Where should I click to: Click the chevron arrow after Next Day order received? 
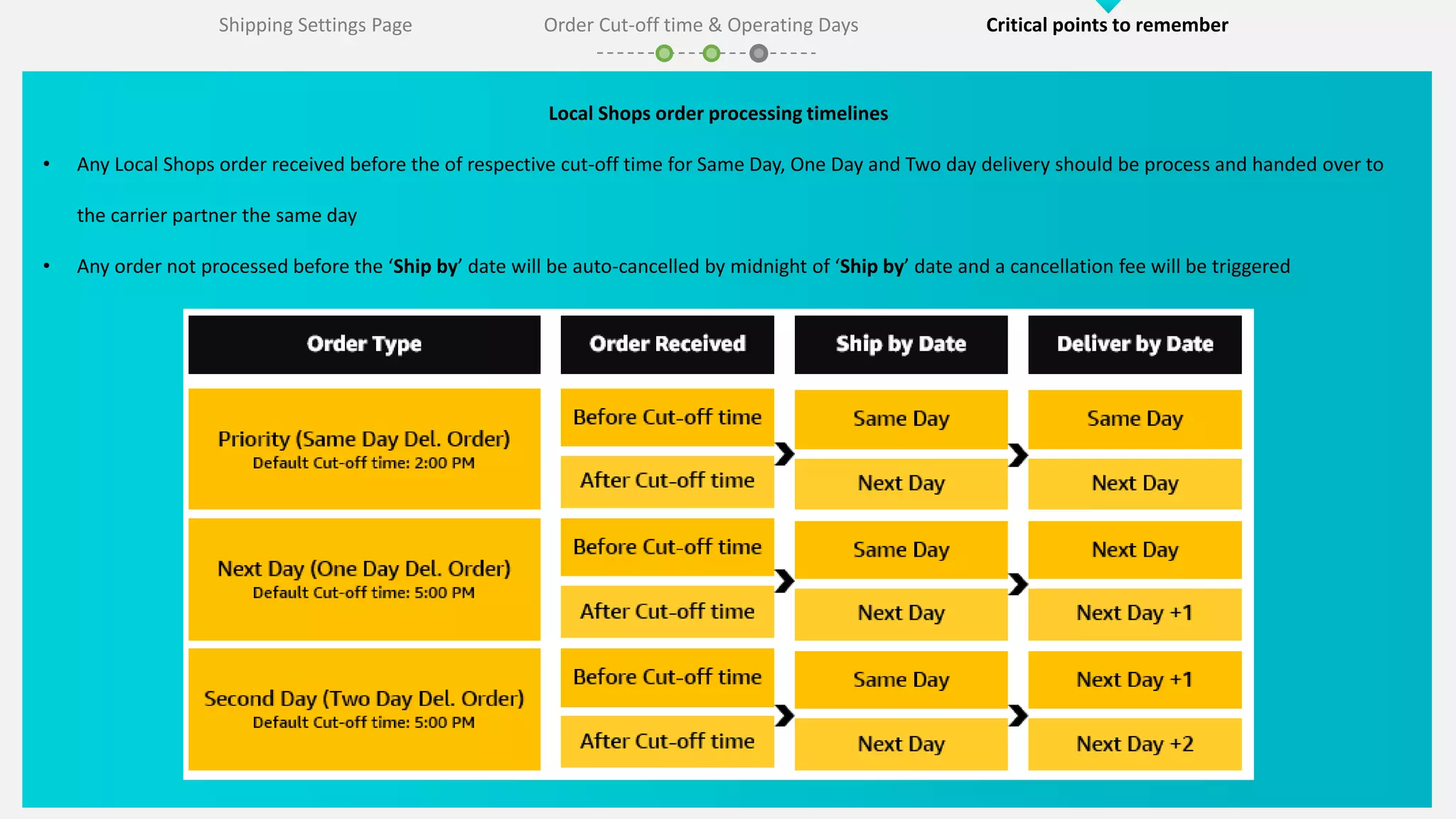784,581
